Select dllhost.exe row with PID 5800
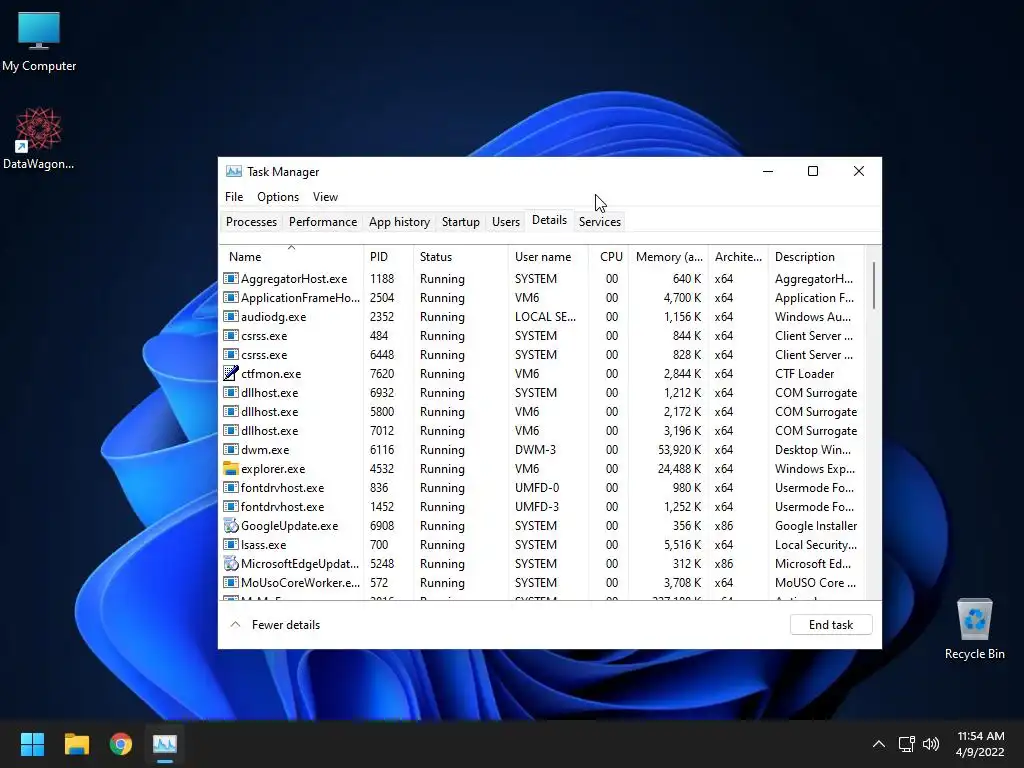 542,411
